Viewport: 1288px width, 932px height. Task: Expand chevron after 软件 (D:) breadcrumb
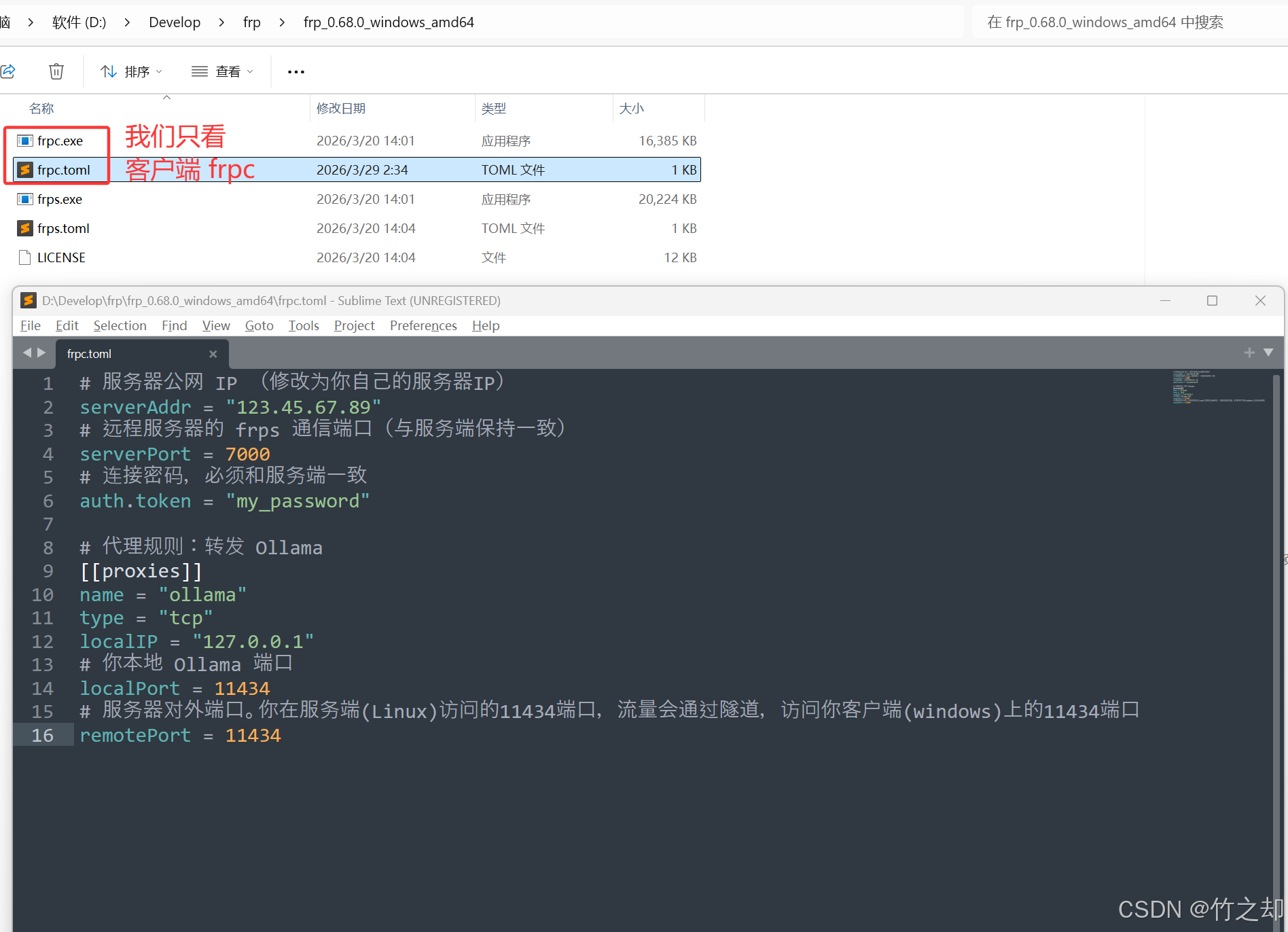[x=127, y=22]
